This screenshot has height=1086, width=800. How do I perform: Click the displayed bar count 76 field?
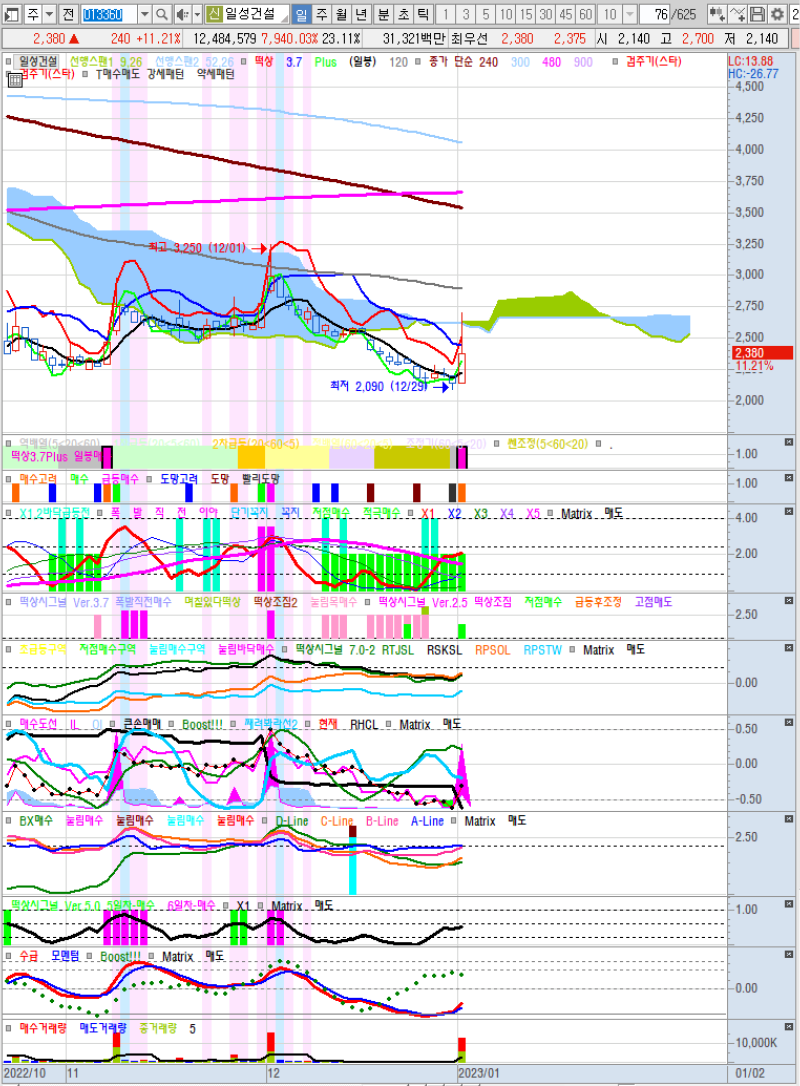tap(655, 14)
